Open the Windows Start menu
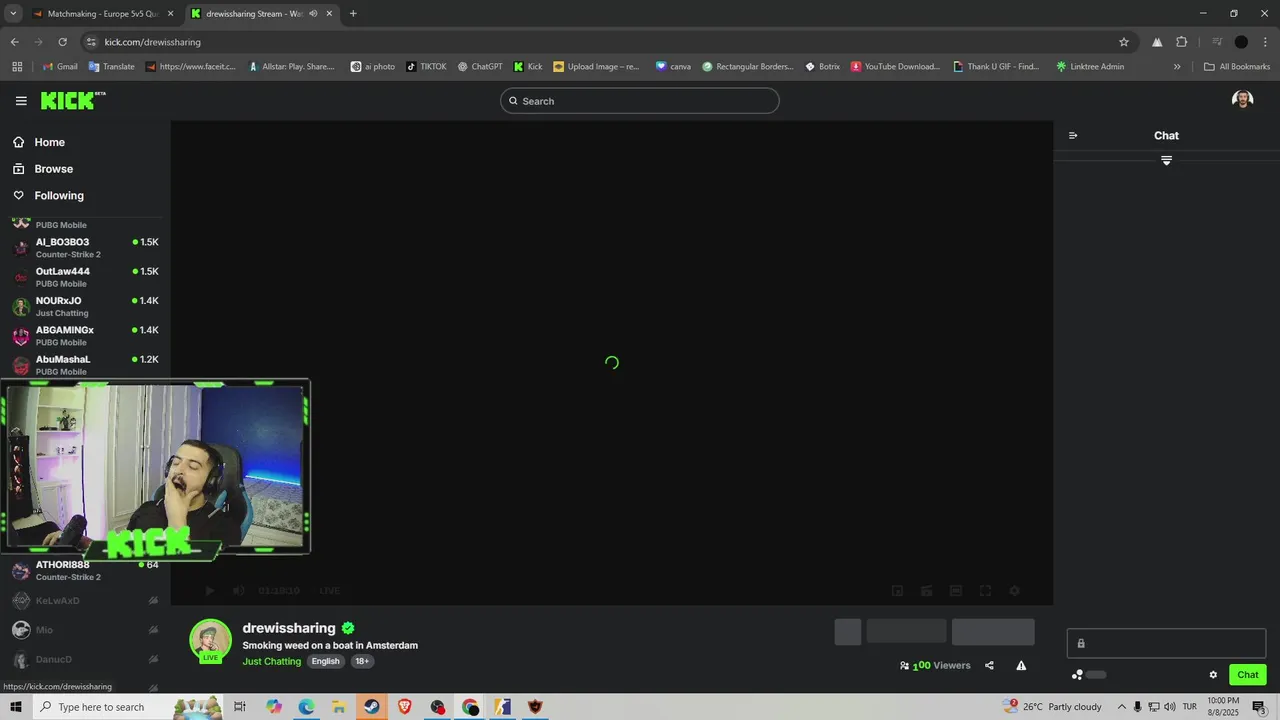 pyautogui.click(x=15, y=707)
